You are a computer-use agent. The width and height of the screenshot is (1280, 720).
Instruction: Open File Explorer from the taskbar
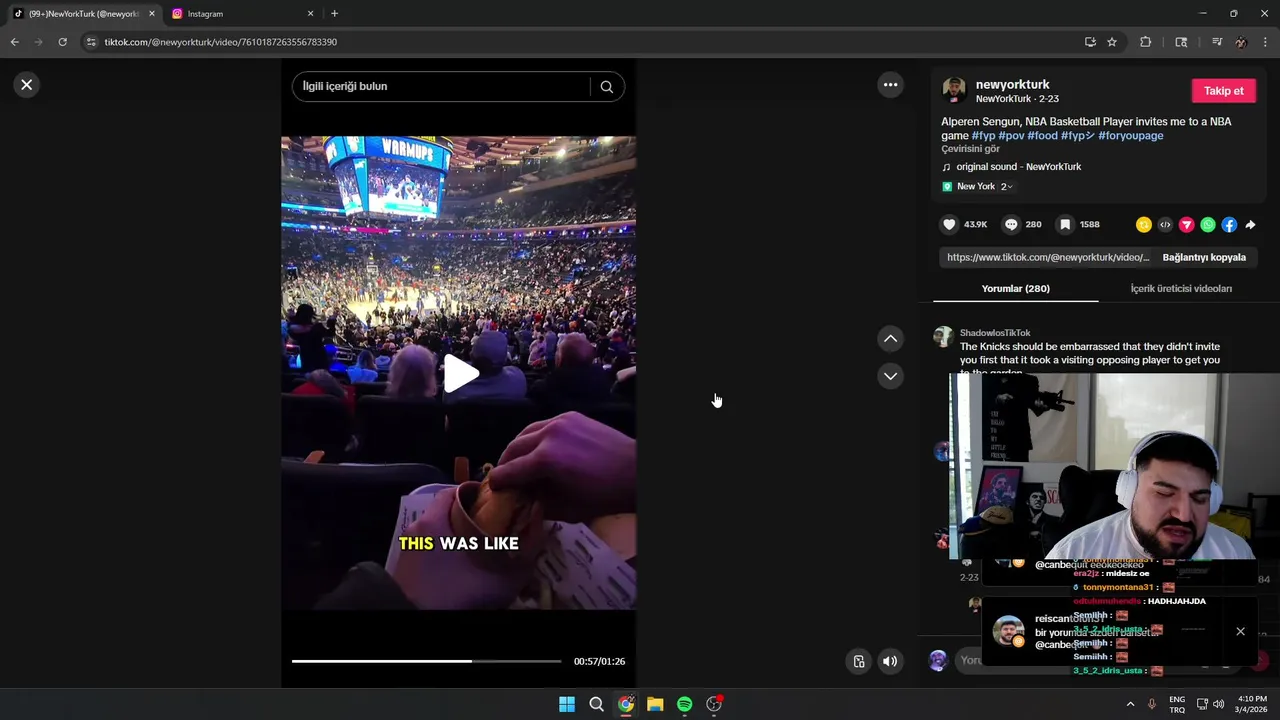coord(655,704)
